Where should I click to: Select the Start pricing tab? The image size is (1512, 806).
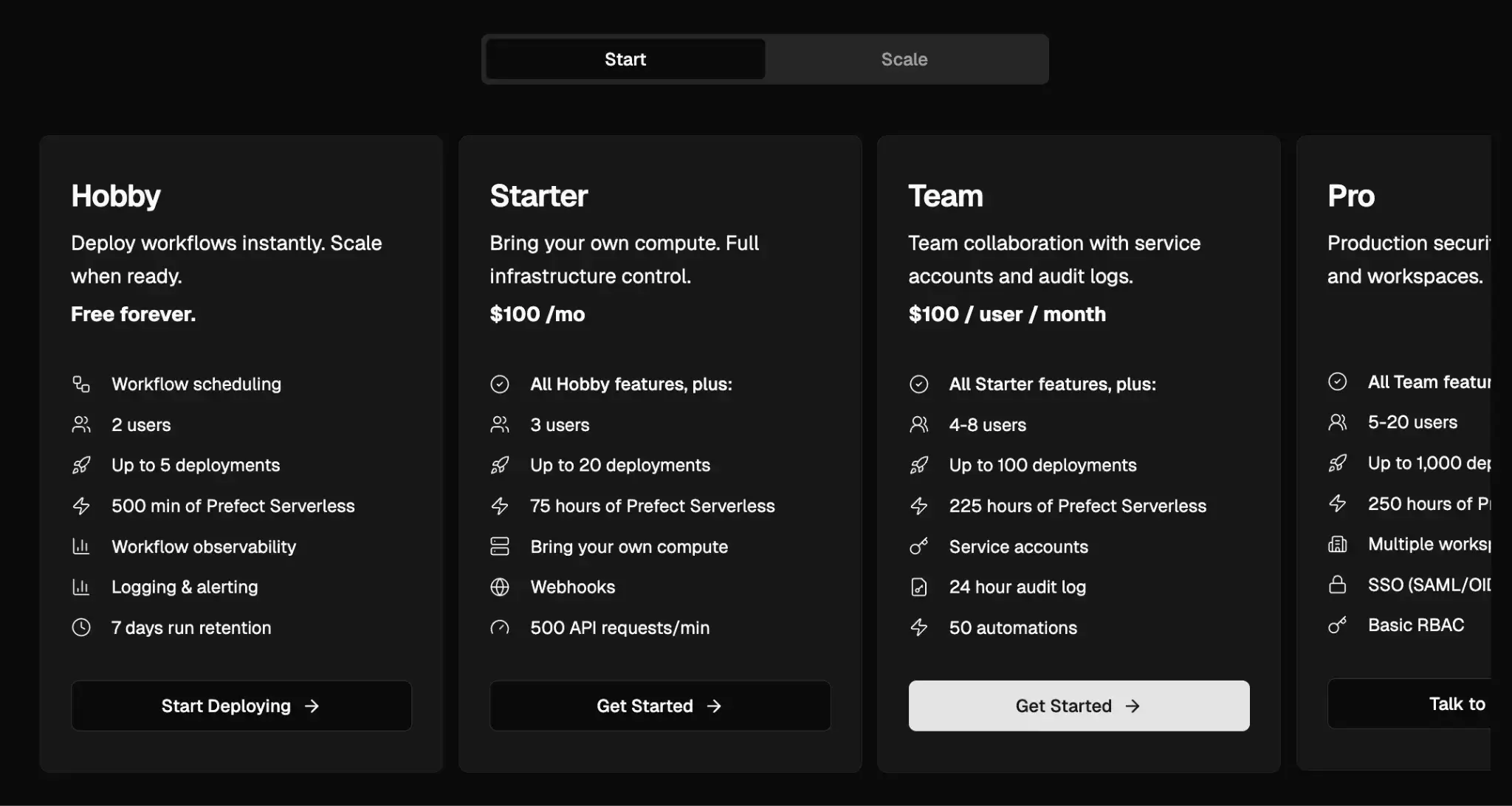click(x=625, y=59)
